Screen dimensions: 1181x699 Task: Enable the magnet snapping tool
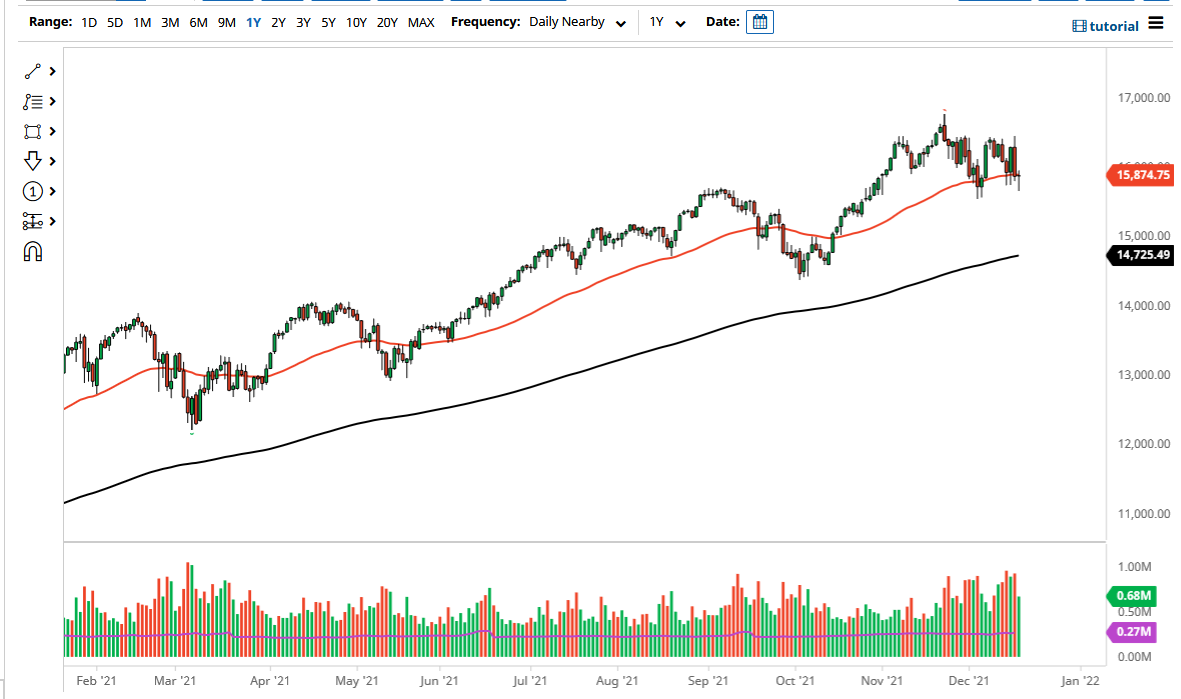(33, 252)
